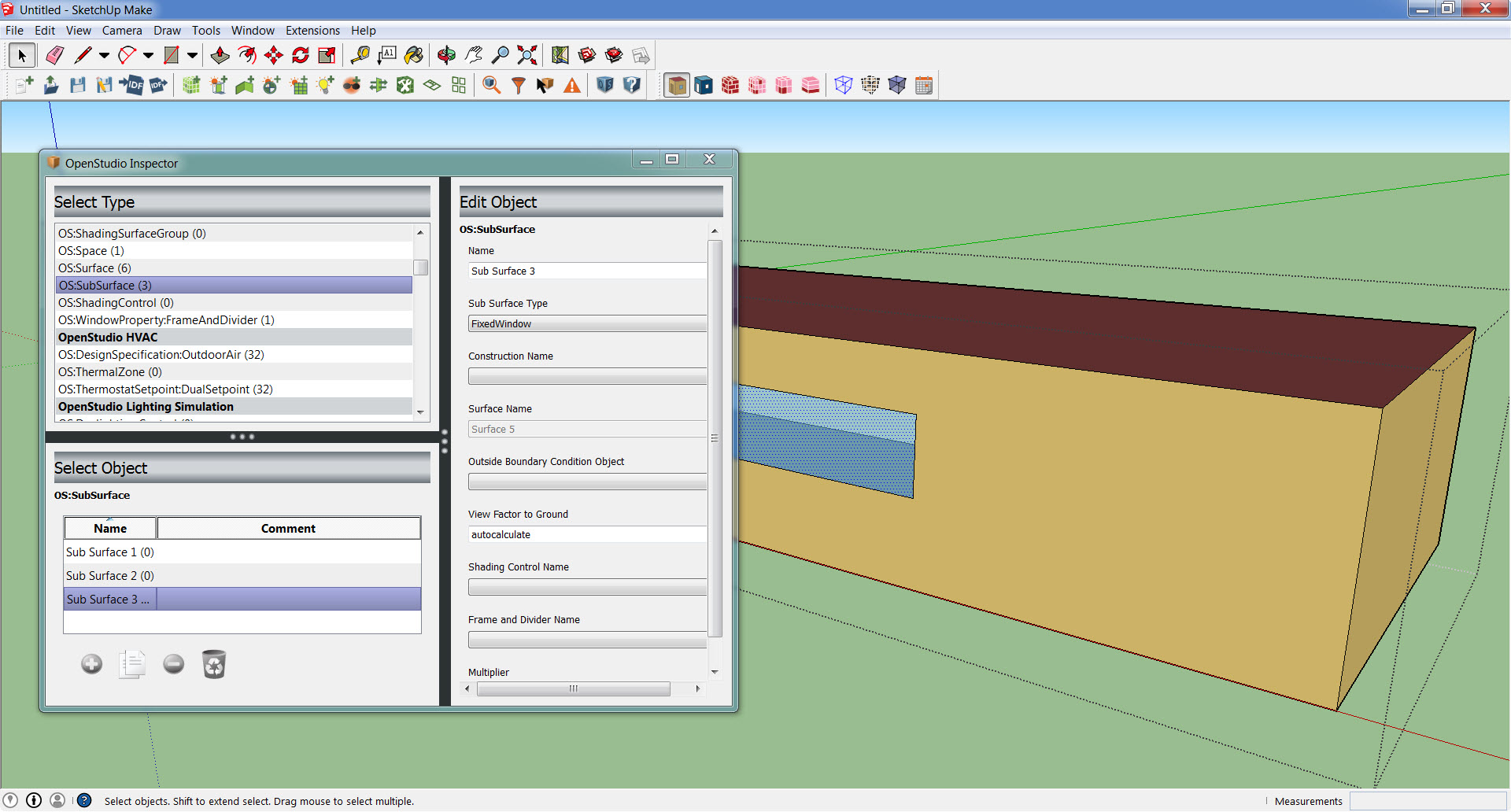Activate the Tape Measure tool
This screenshot has height=812, width=1511.
coord(361,55)
